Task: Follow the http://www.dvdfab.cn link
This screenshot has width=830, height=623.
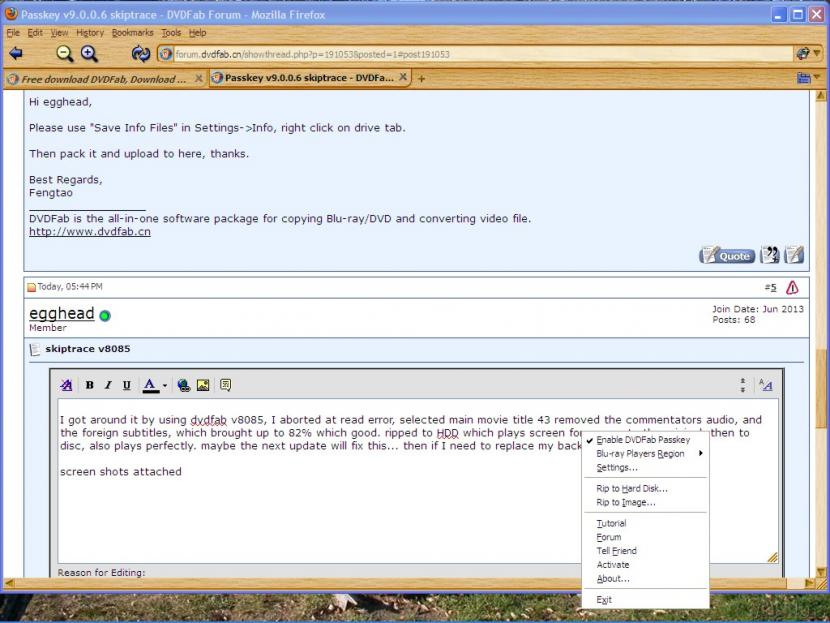Action: click(x=90, y=231)
